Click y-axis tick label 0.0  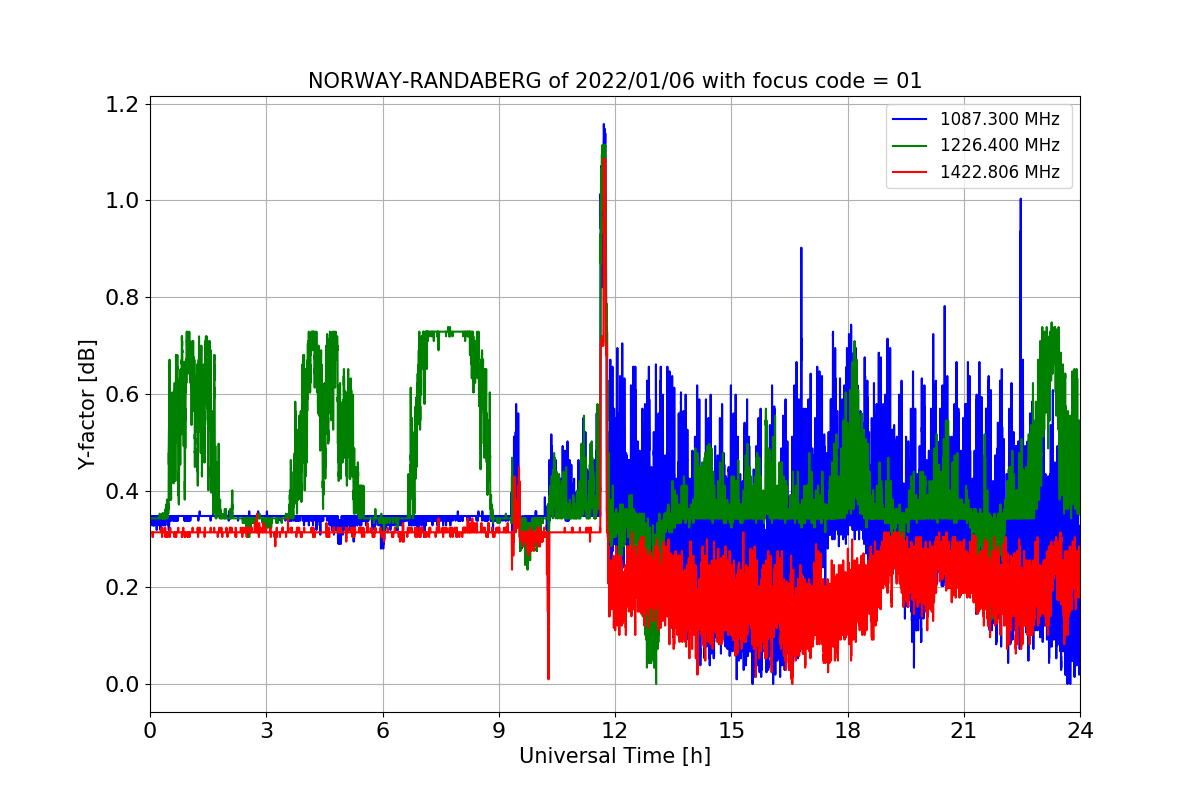click(x=124, y=685)
